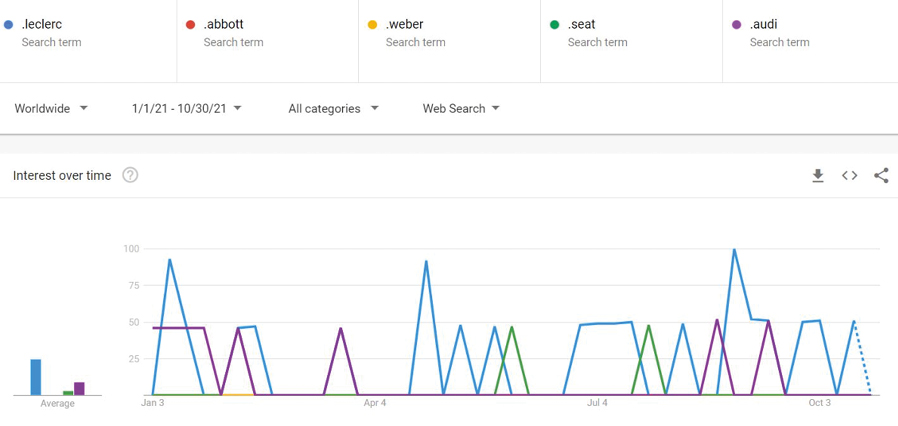Click the Apr 4 axis label

tap(375, 403)
